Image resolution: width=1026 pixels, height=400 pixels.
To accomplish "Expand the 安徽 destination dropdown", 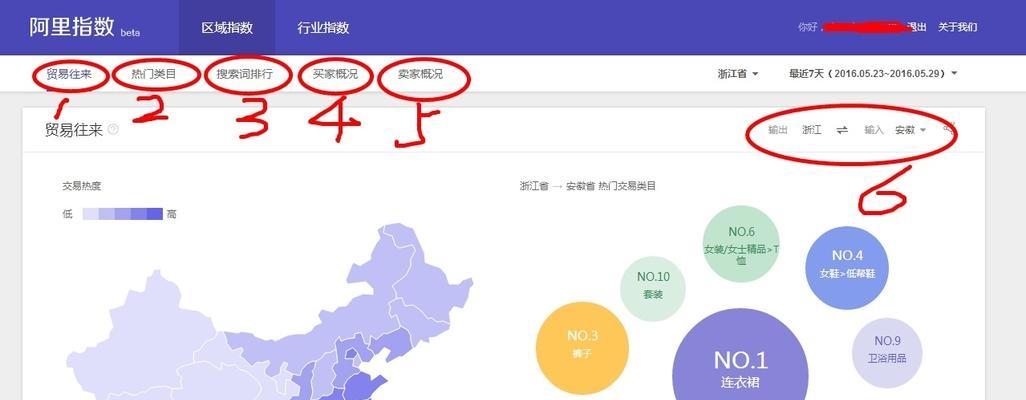I will pyautogui.click(x=911, y=130).
